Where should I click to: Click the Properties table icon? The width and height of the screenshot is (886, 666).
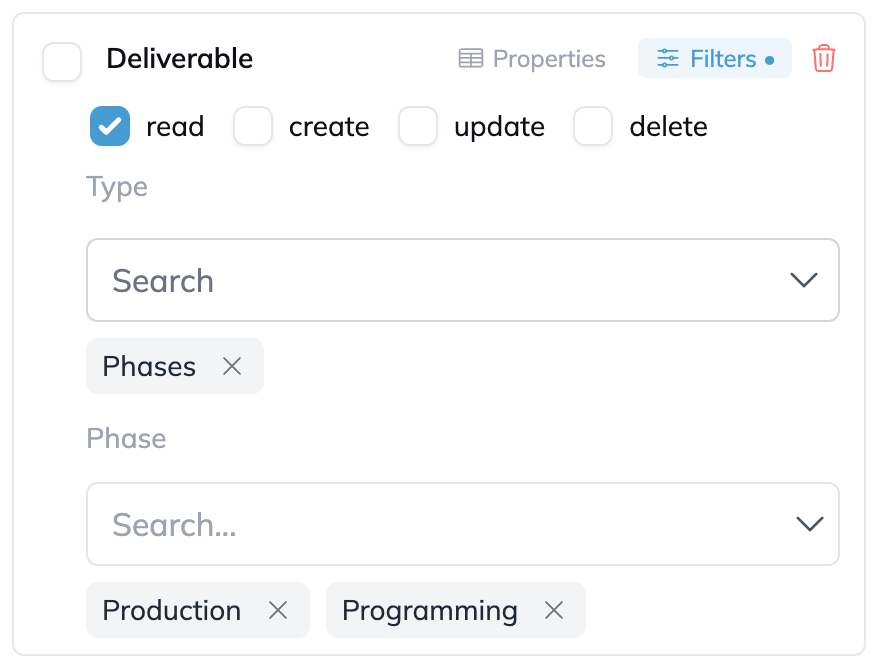471,58
